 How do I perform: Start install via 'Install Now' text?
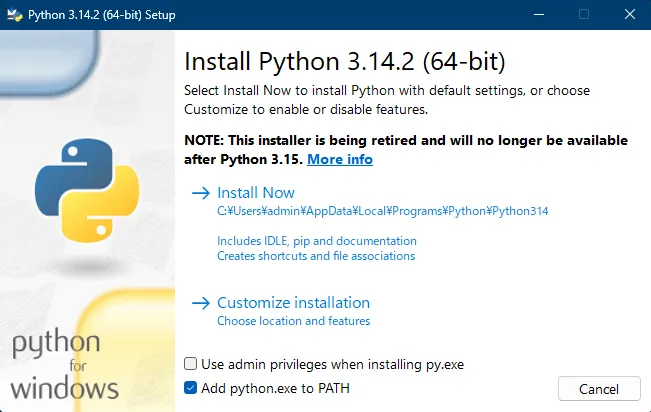(256, 193)
